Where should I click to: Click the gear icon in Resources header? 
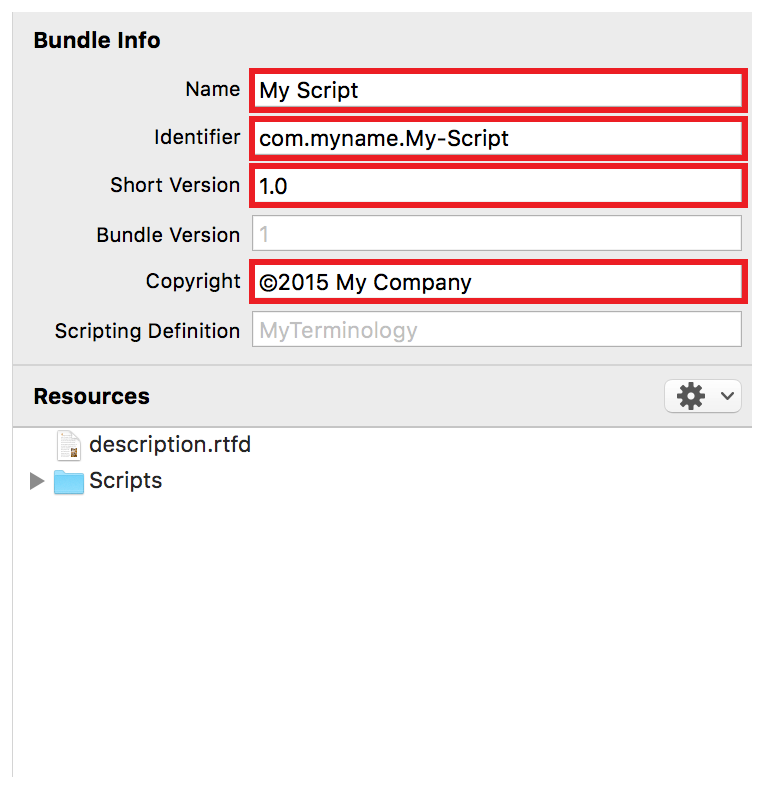point(691,397)
